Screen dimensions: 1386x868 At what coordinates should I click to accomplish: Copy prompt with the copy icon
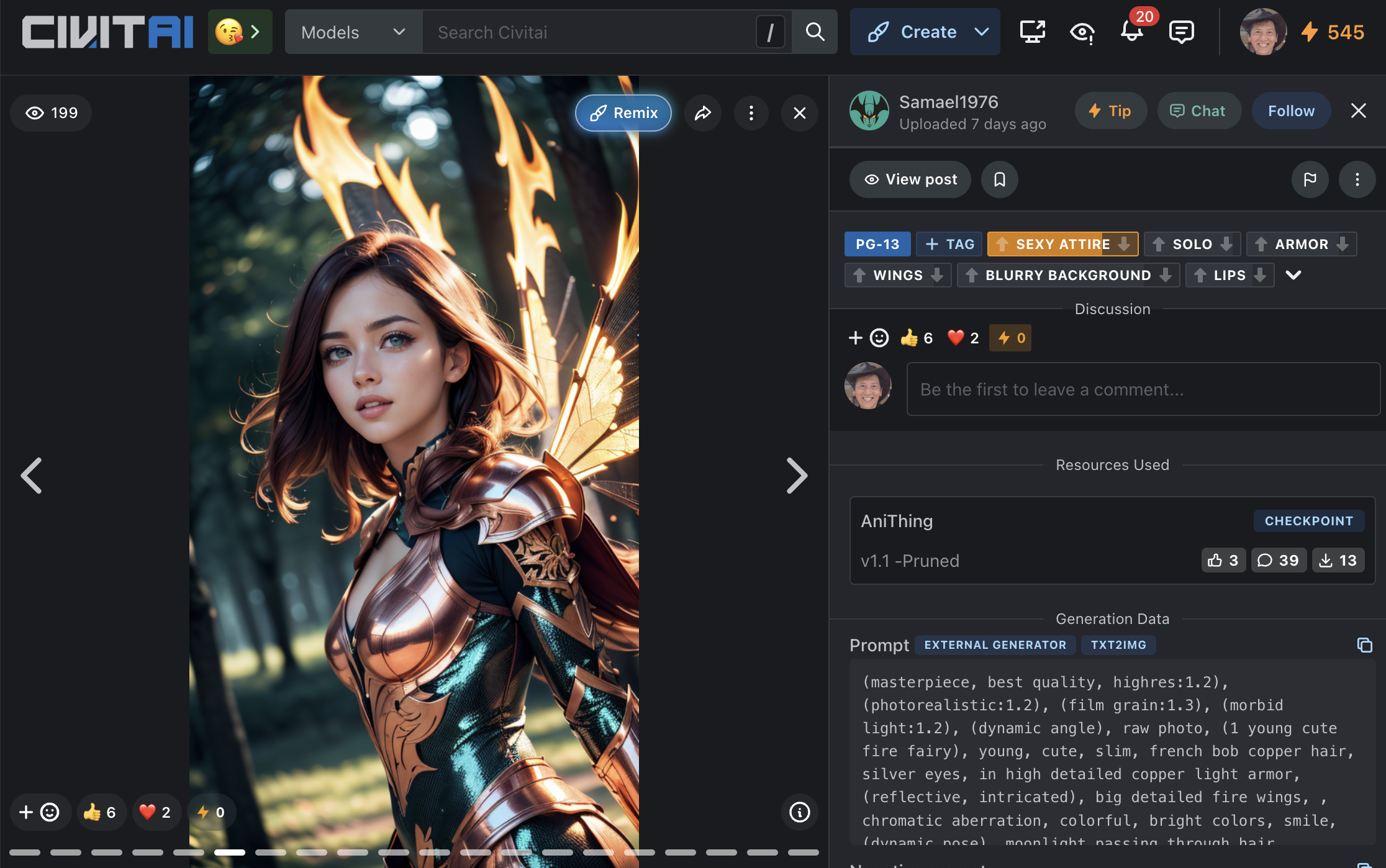pos(1364,645)
